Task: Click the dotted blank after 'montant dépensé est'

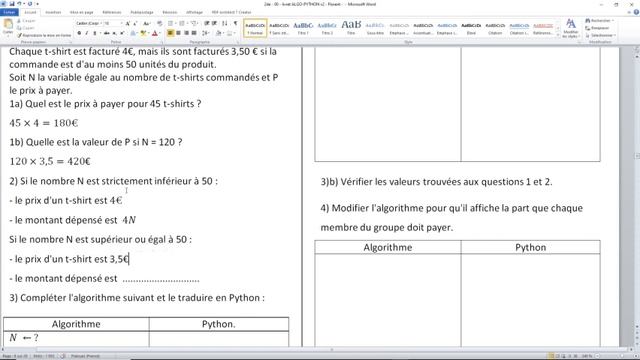Action: [x=161, y=279]
